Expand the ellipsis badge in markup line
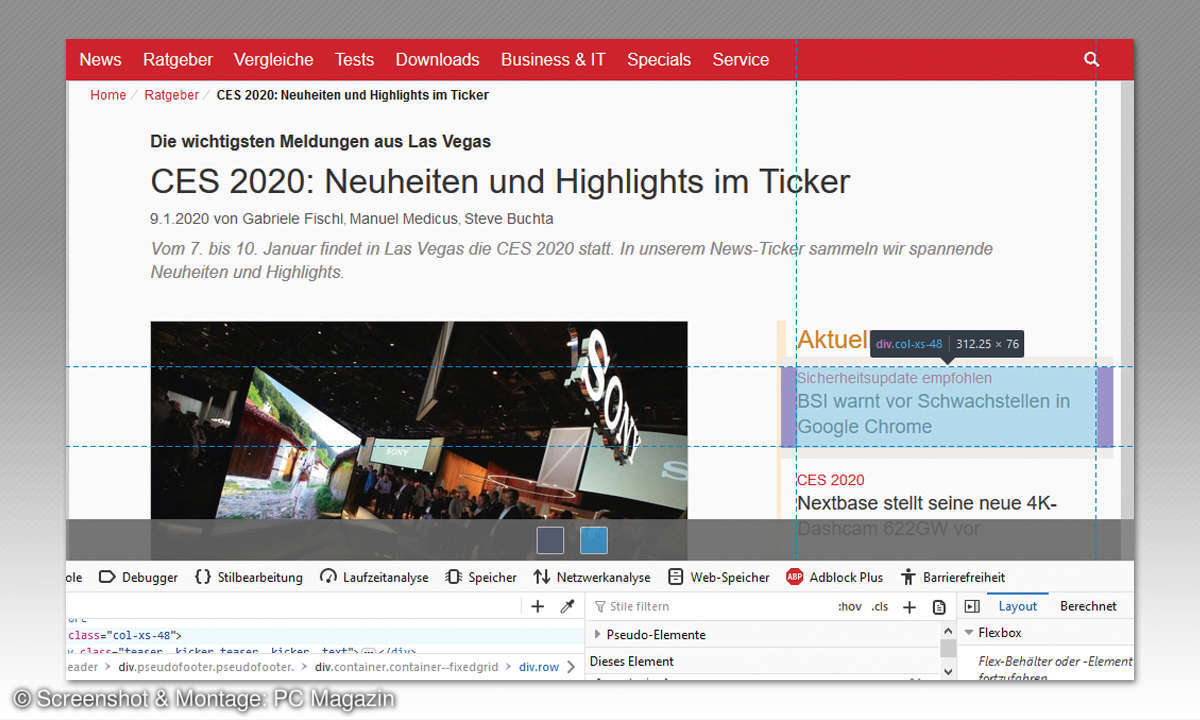Viewport: 1200px width, 720px height. coord(368,650)
